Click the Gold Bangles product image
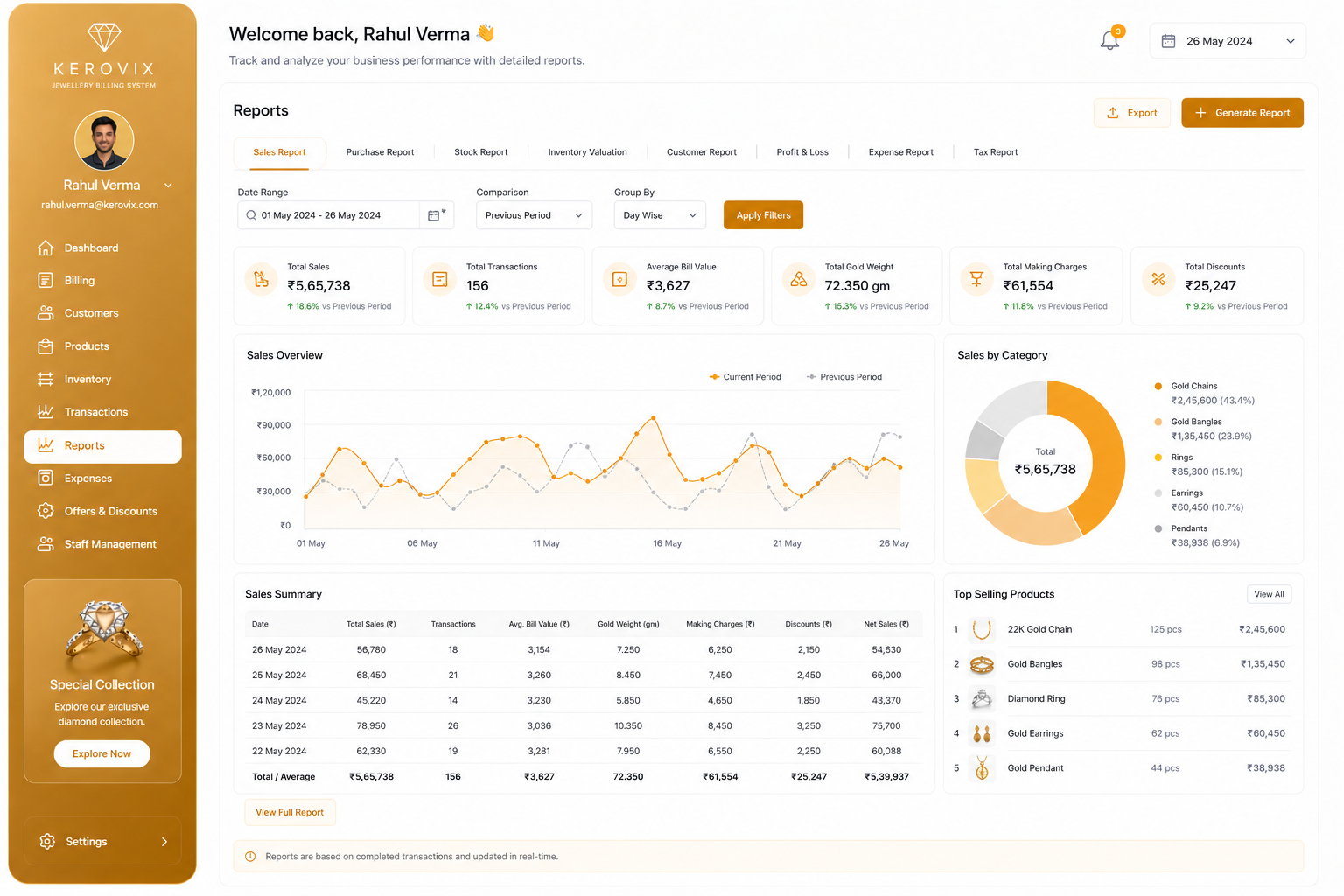Screen dimensions: 1344x896 (982, 664)
